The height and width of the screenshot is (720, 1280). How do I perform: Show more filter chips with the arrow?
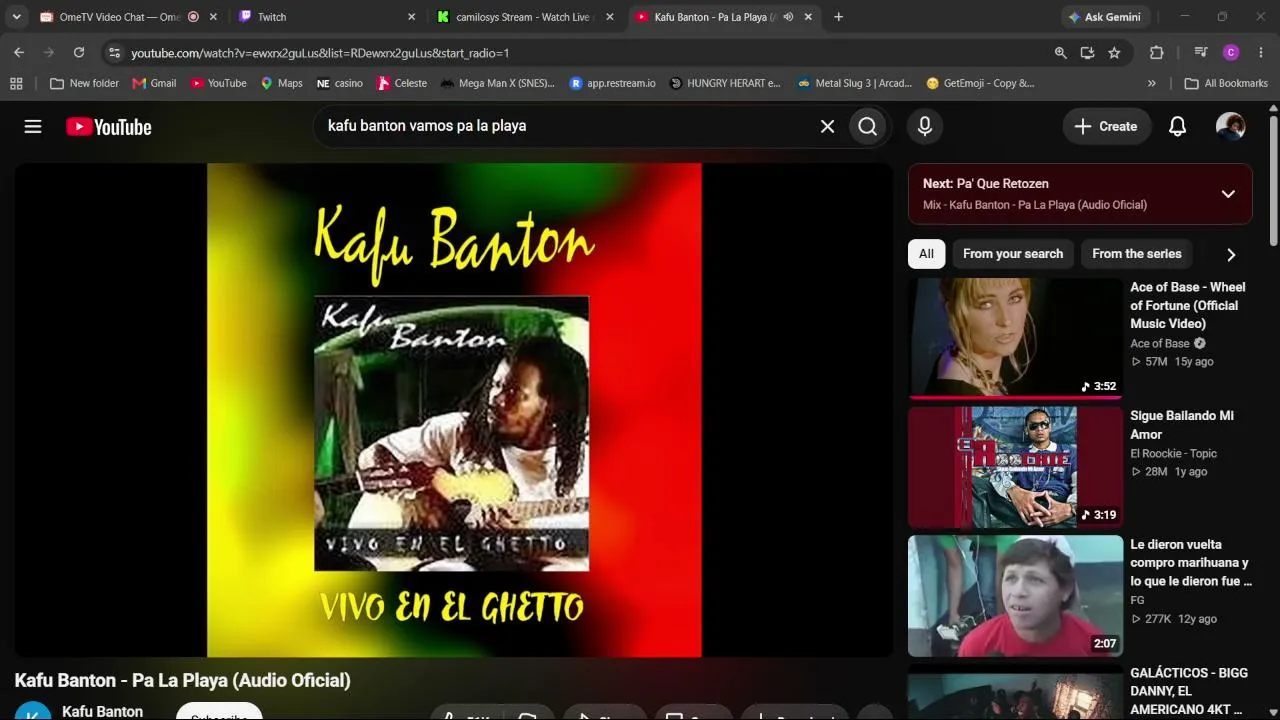1231,254
